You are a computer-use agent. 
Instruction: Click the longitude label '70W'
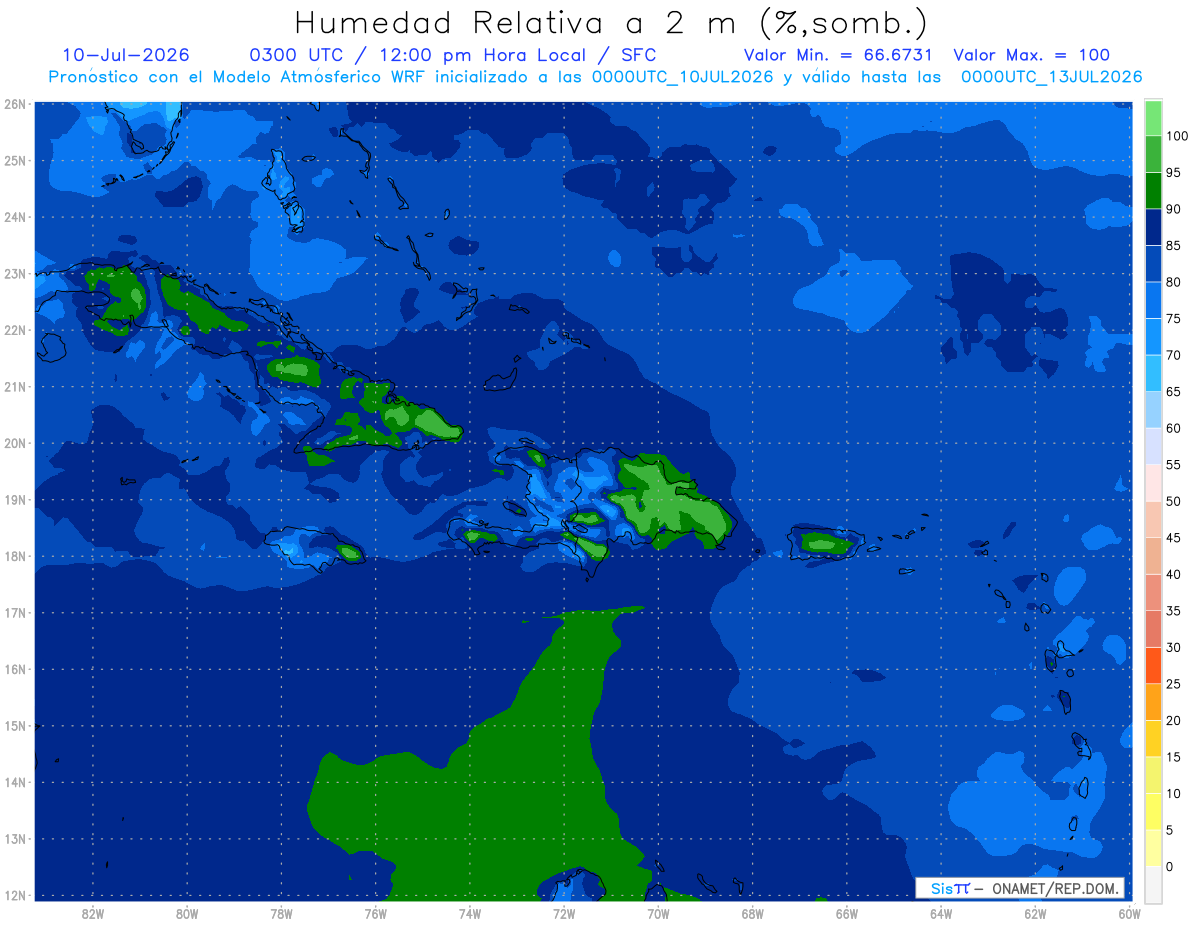[658, 913]
